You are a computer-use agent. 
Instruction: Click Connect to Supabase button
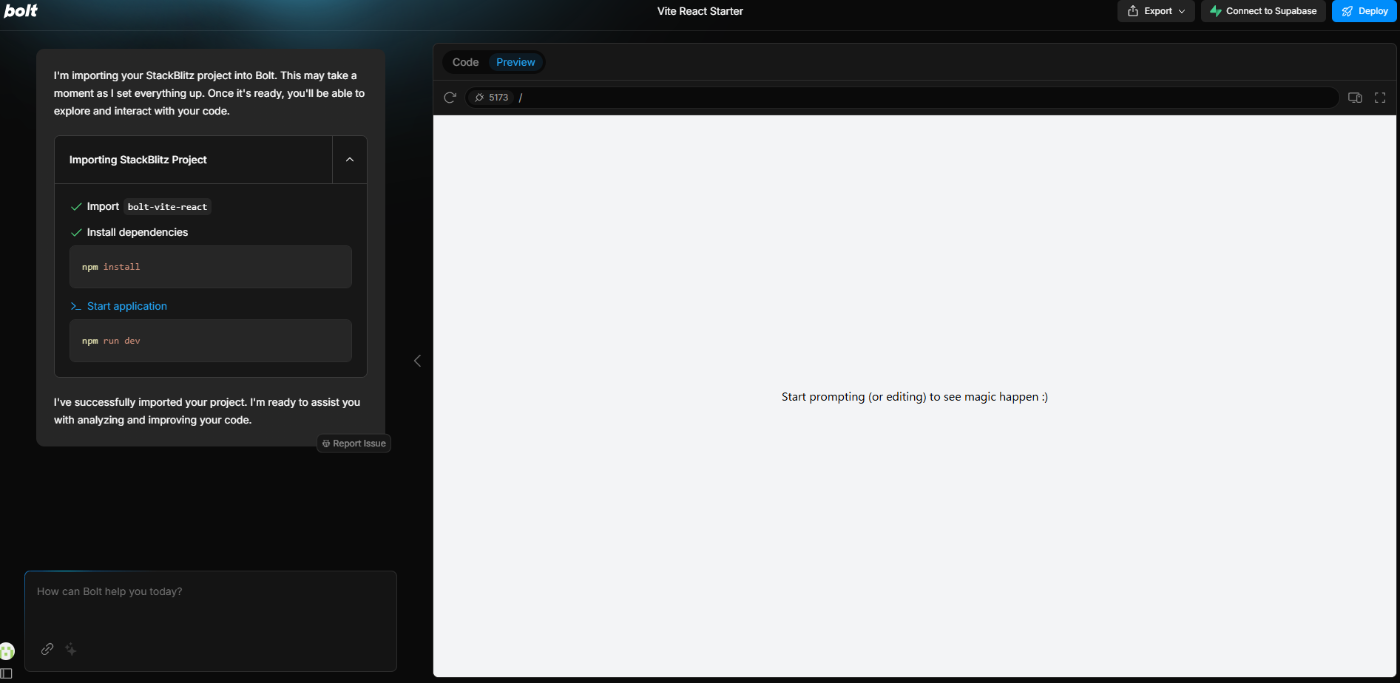coord(1263,11)
